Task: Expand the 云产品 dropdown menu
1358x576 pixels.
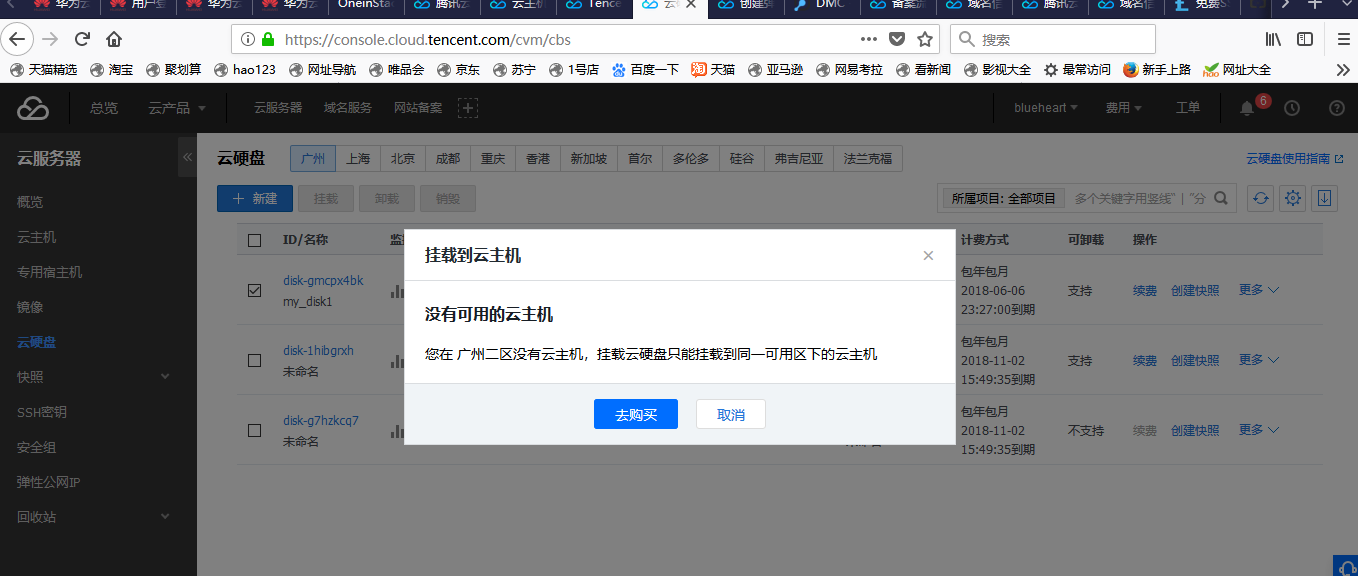Action: tap(177, 108)
